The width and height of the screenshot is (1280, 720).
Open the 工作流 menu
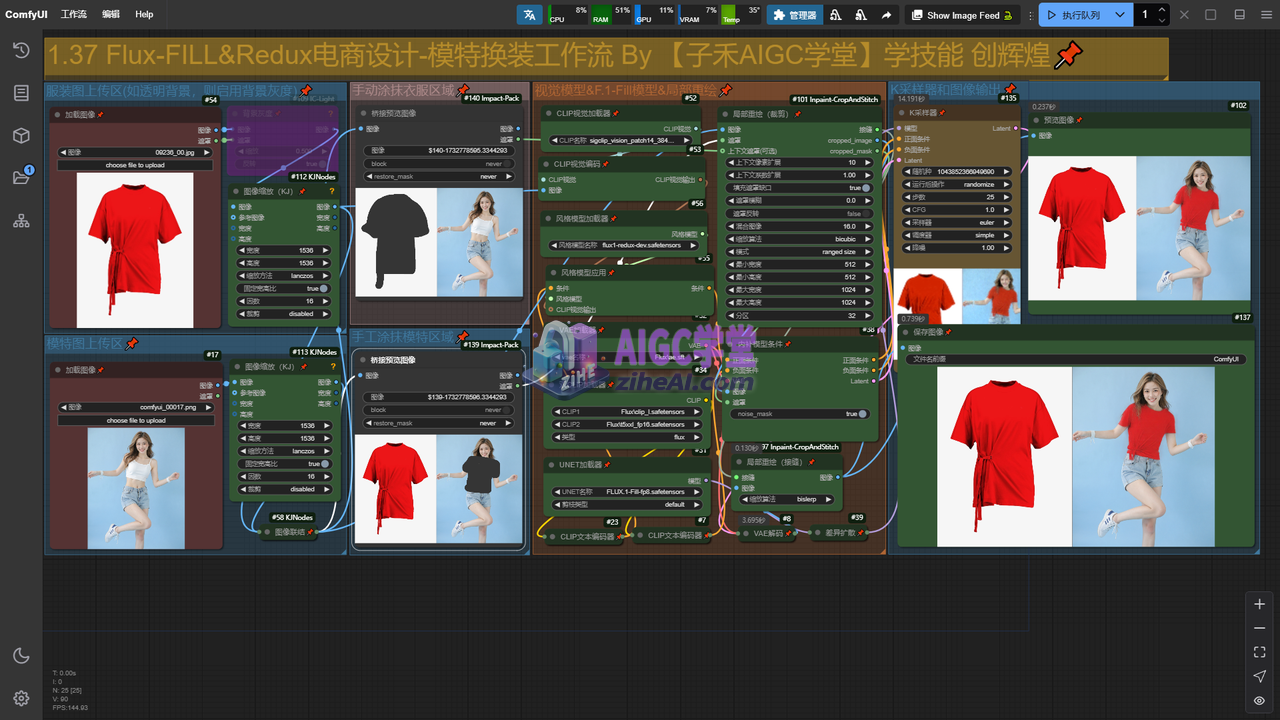point(73,15)
